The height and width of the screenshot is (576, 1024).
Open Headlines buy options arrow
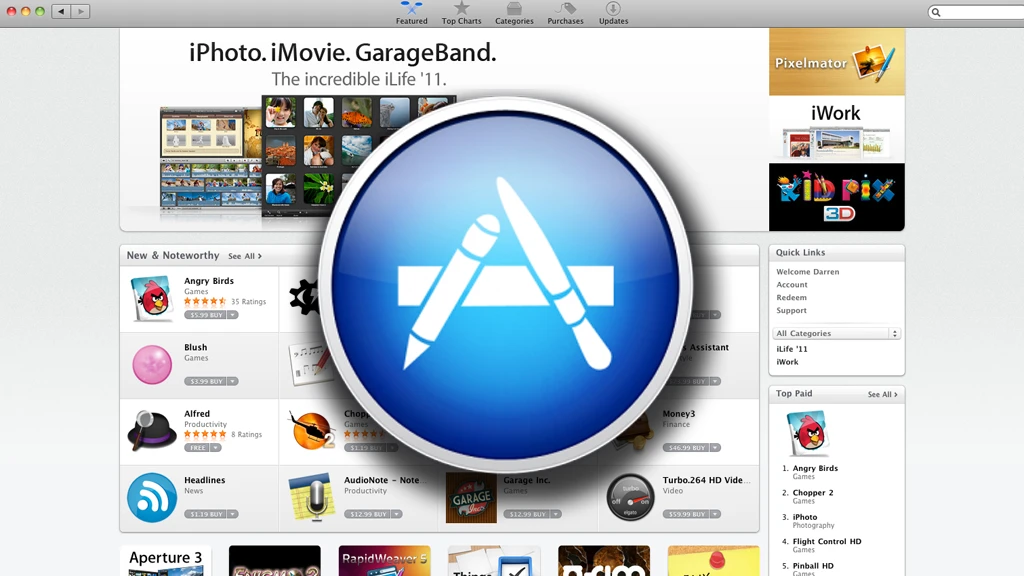point(232,515)
